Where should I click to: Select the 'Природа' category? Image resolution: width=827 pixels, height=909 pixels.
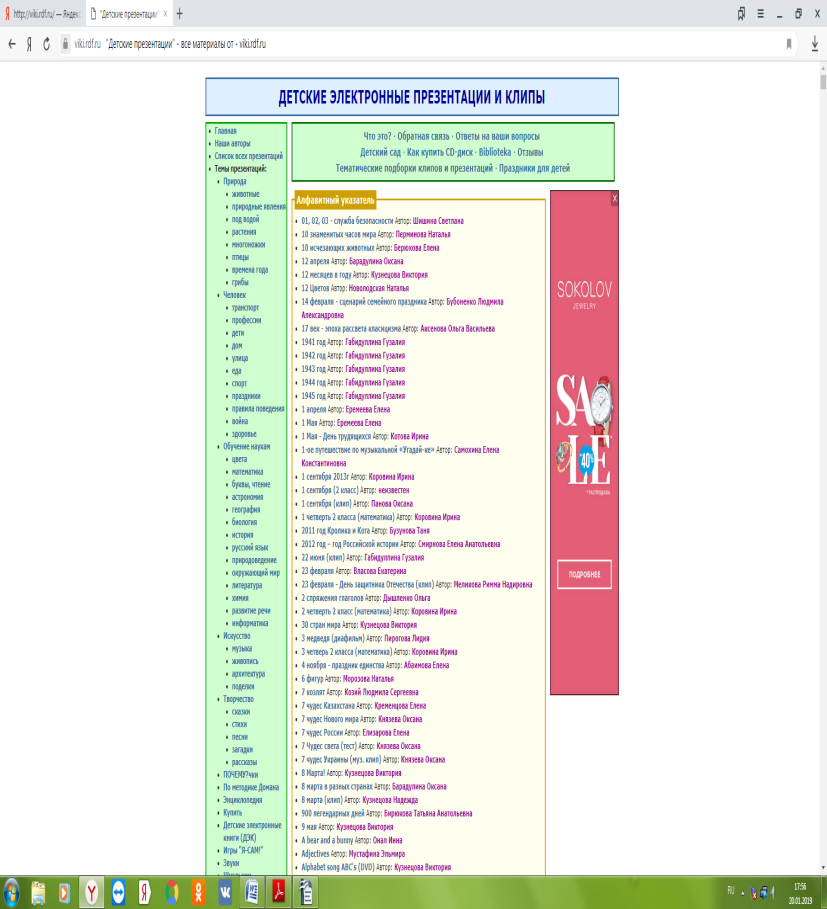235,181
